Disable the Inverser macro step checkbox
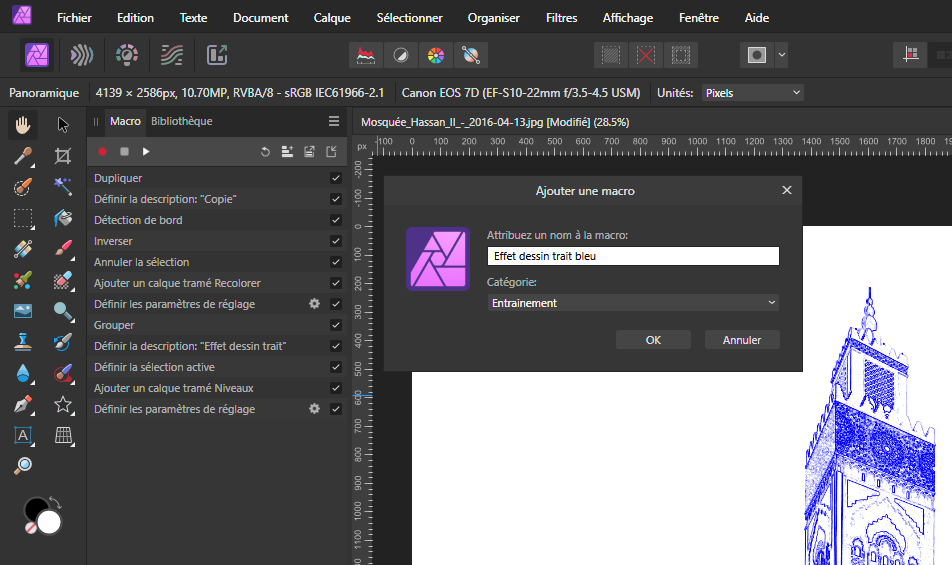The image size is (952, 565). (x=336, y=241)
